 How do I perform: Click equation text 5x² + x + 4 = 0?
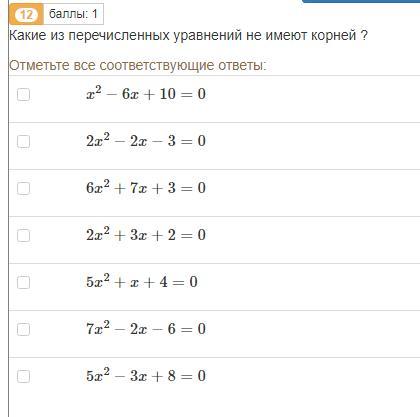click(142, 282)
